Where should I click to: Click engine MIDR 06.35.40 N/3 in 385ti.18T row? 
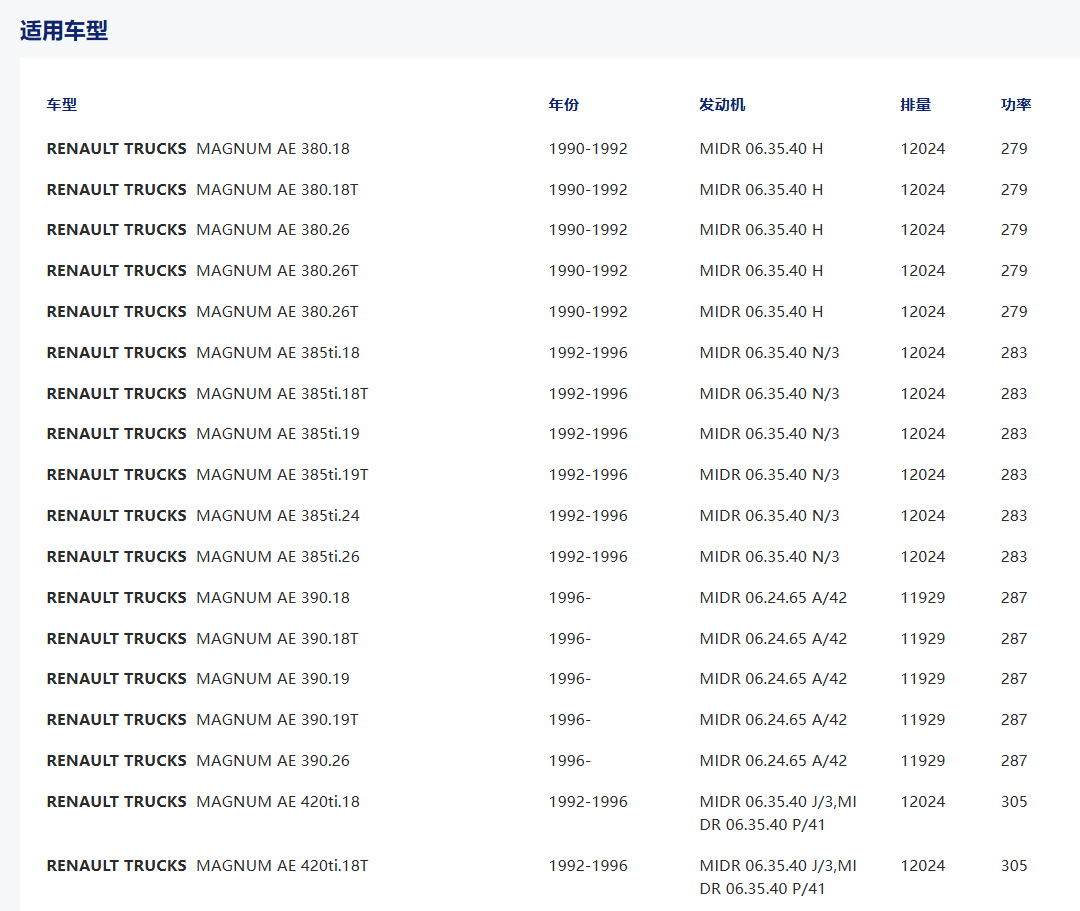(769, 393)
